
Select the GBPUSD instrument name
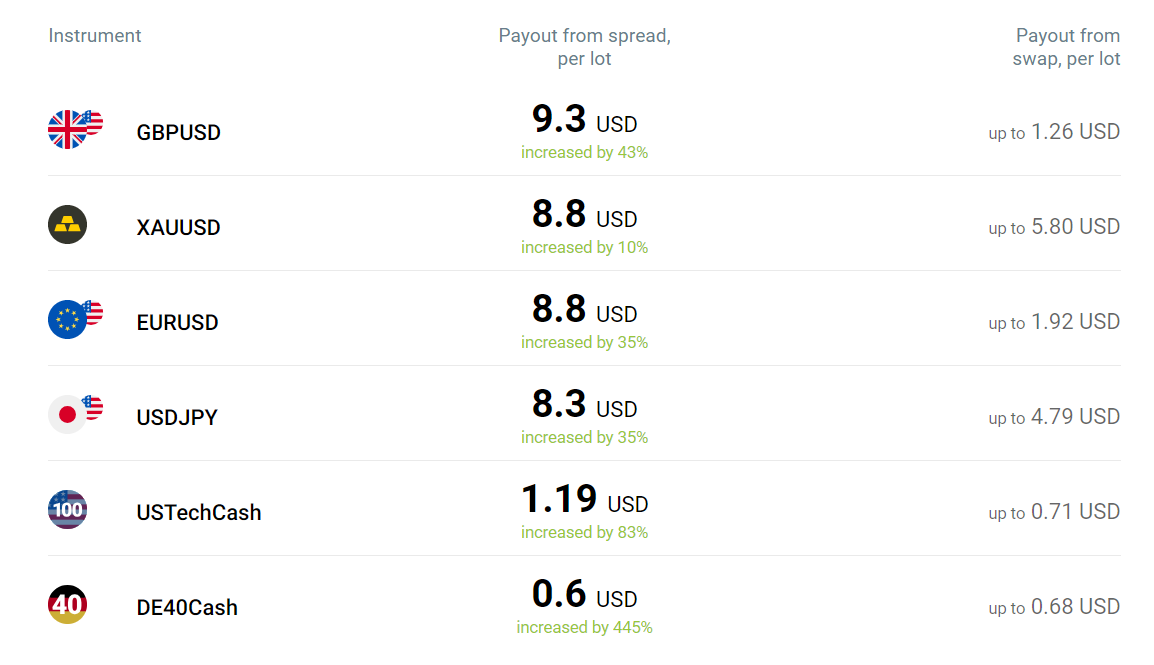coord(179,132)
